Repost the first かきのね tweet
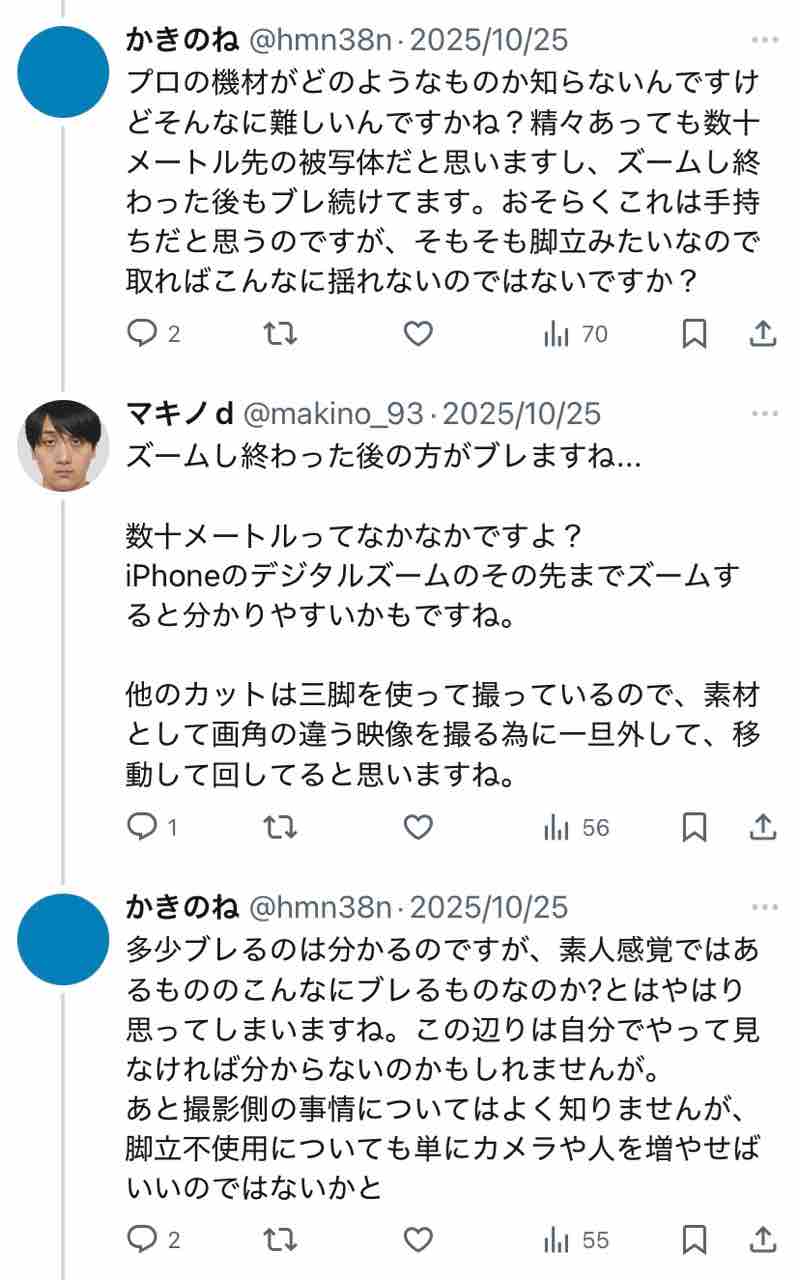This screenshot has height=1280, width=800. coord(280,334)
